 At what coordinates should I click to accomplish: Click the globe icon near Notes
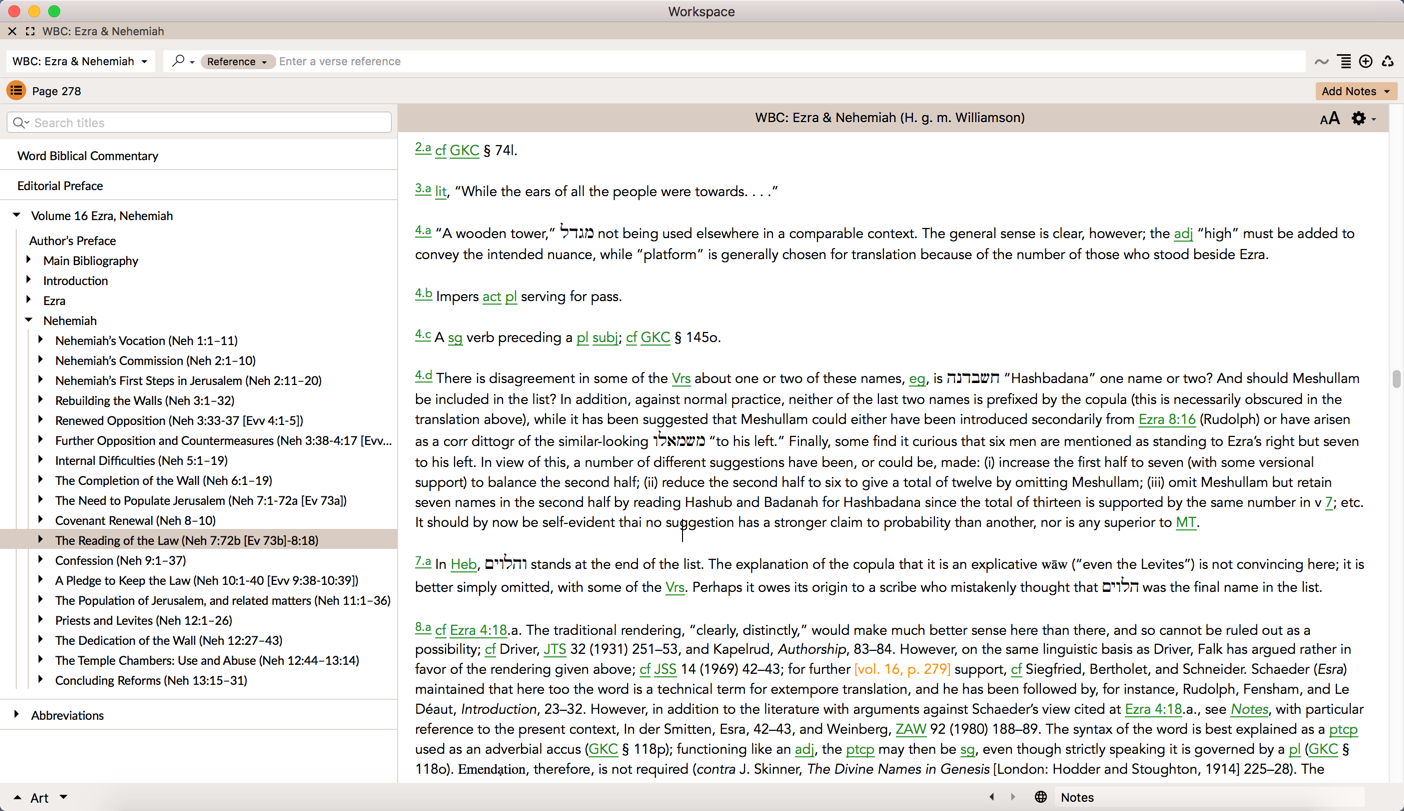(1041, 797)
